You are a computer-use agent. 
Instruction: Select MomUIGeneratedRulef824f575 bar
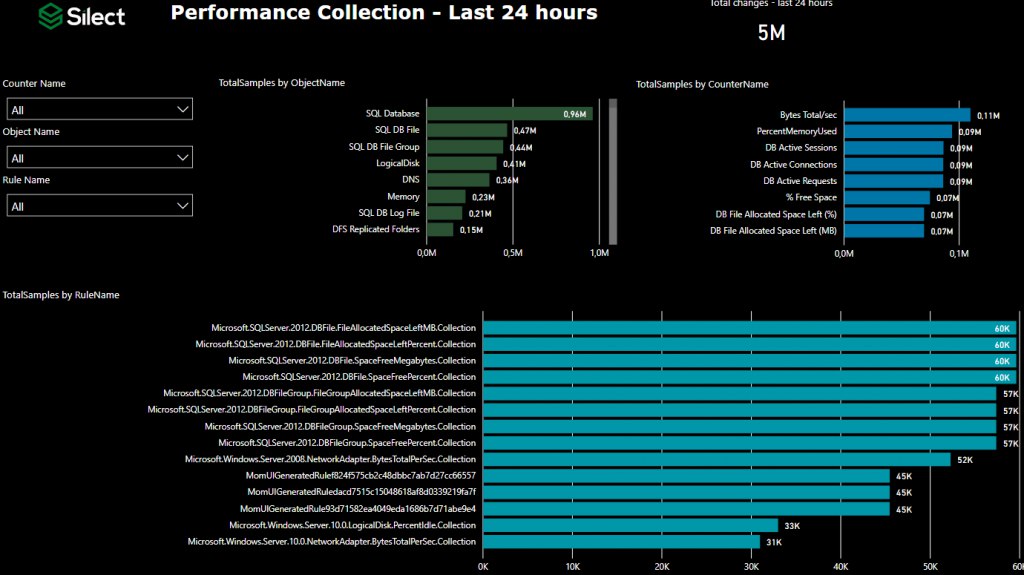click(x=686, y=476)
